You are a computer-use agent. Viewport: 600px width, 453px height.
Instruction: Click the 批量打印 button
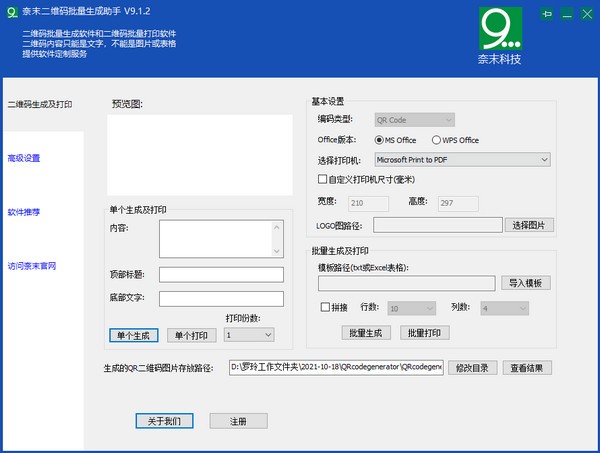click(x=424, y=333)
